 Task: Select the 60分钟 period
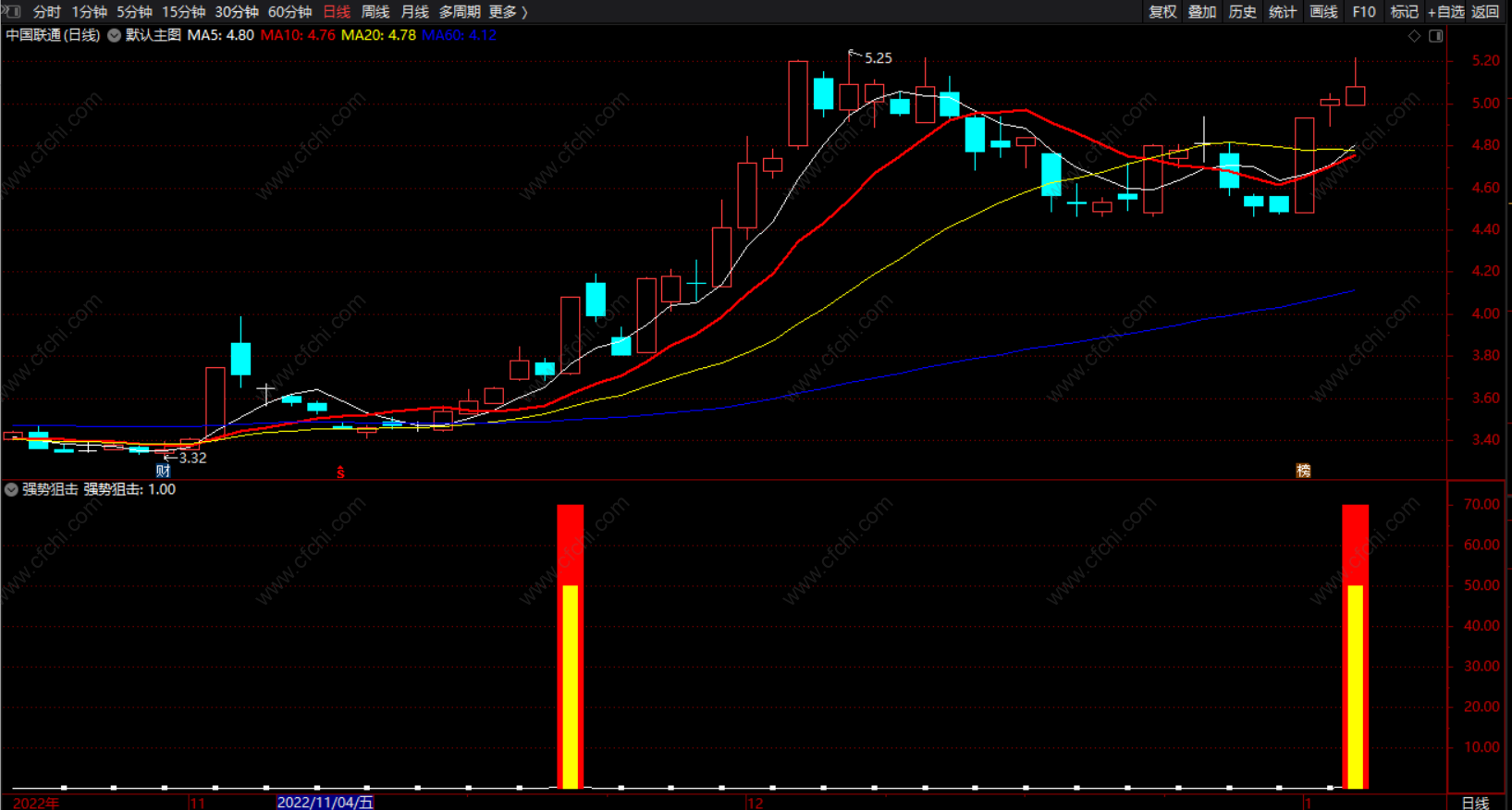(x=289, y=12)
